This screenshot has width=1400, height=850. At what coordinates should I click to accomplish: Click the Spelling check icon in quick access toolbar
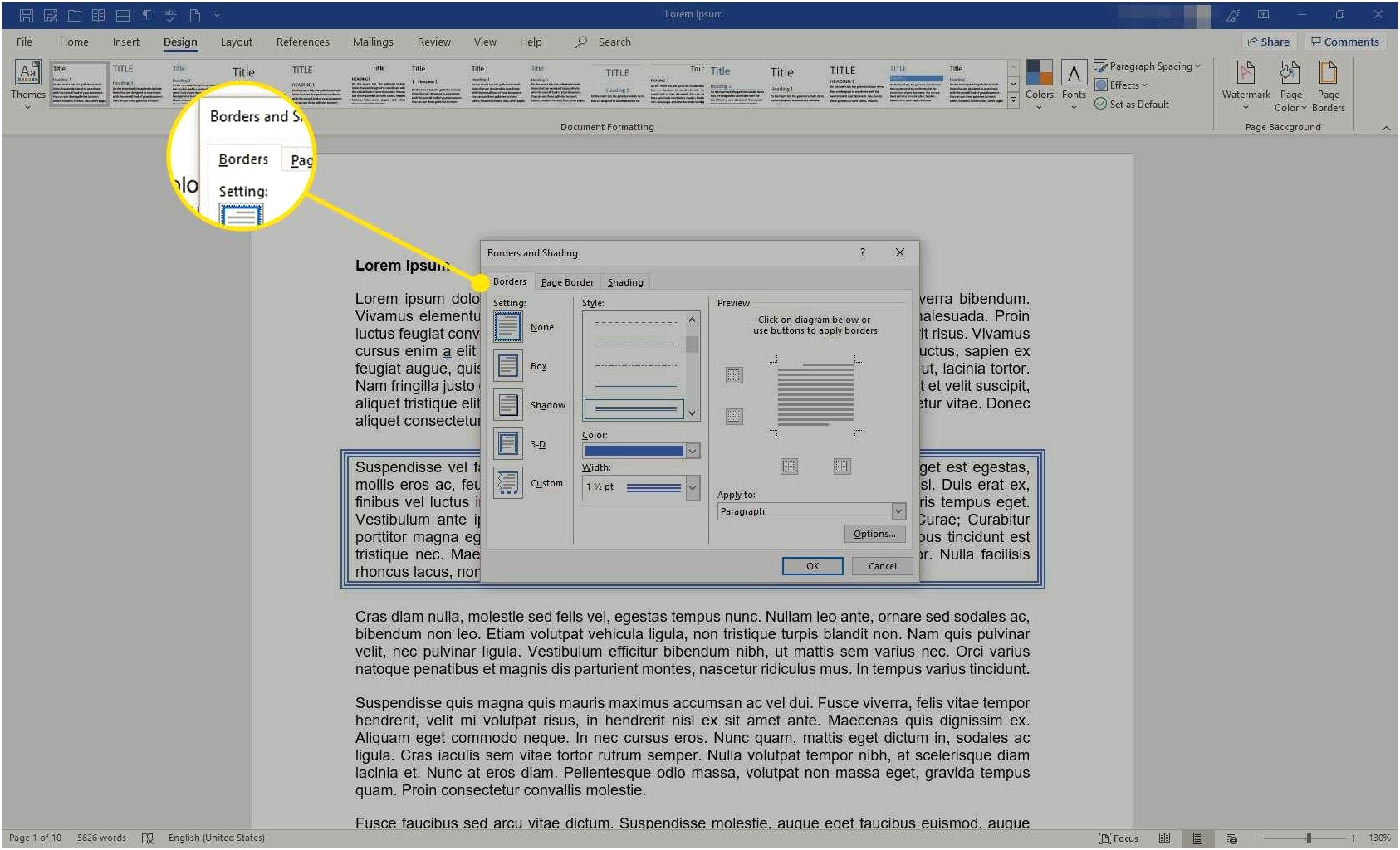[x=170, y=15]
